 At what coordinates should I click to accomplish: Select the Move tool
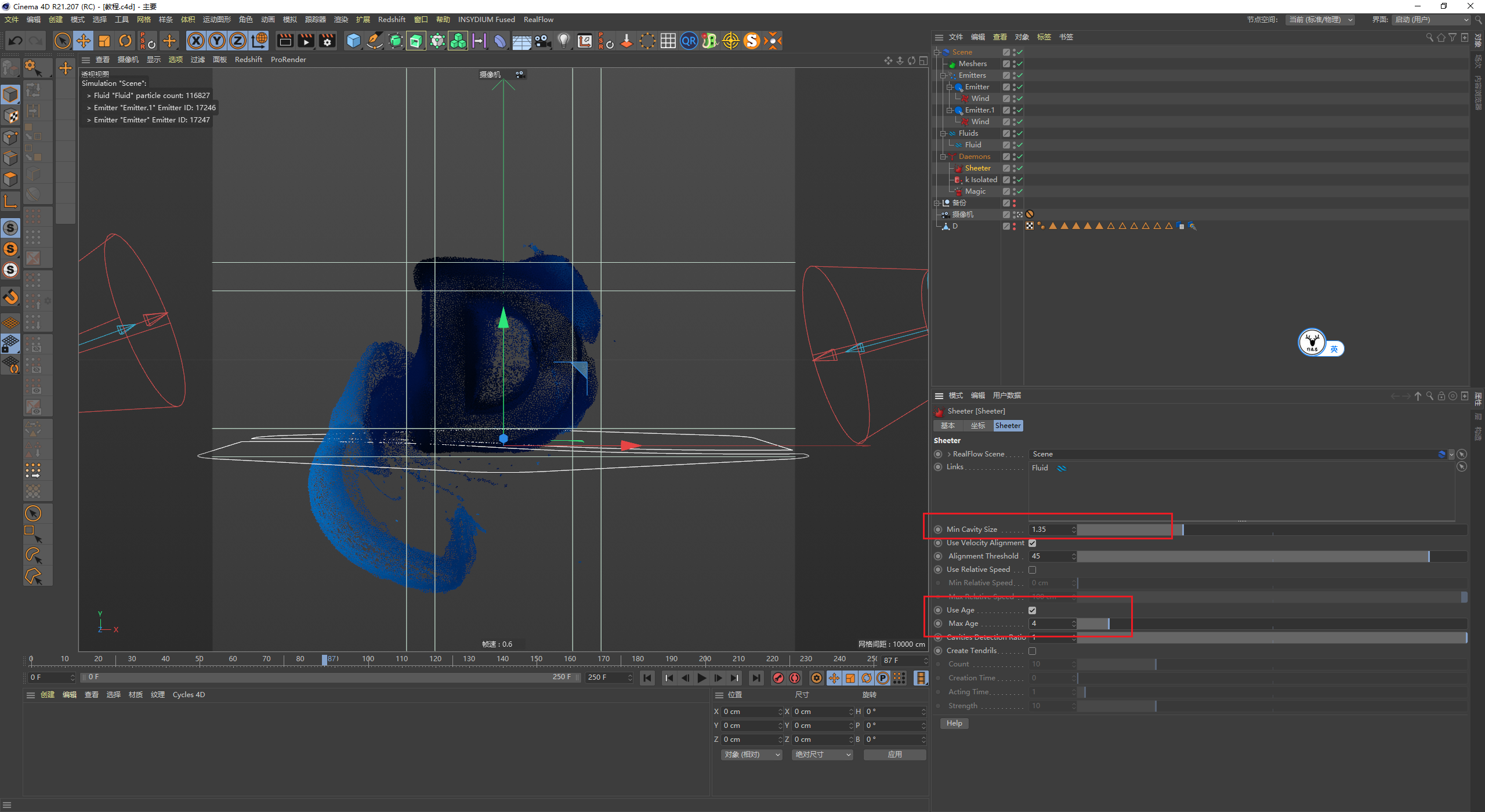pos(84,41)
